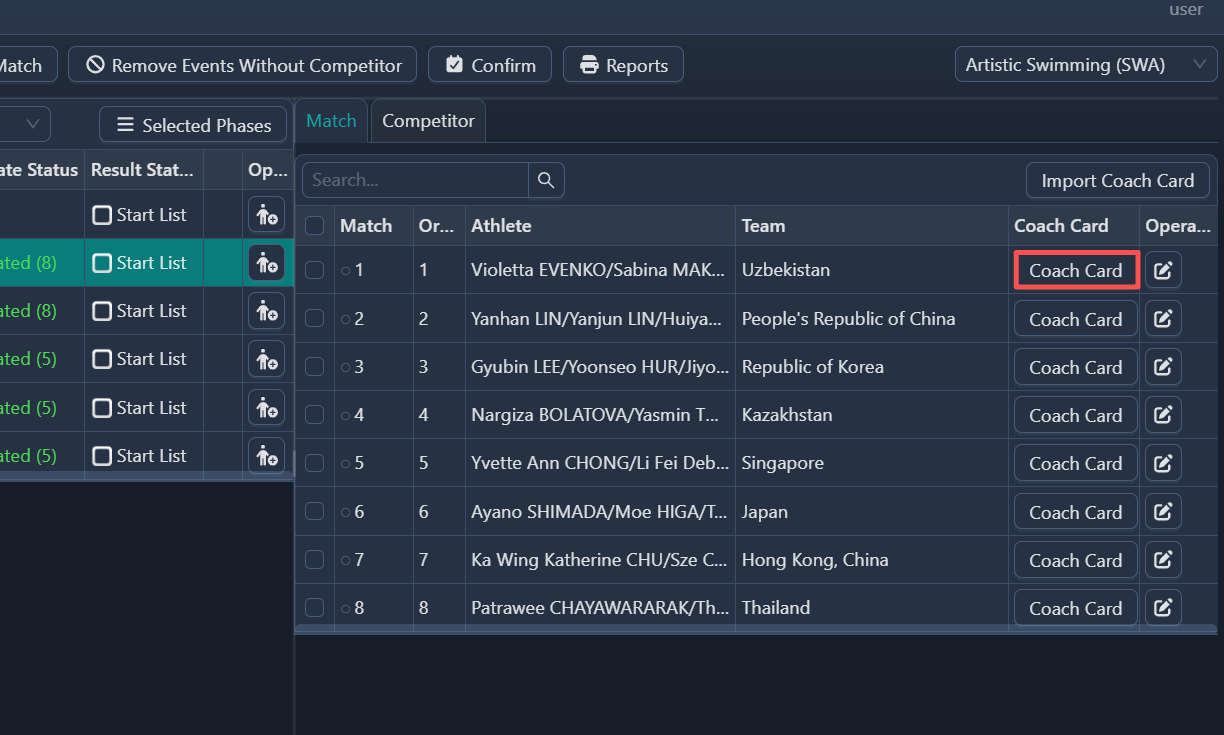Open edit icon for Japan row
The height and width of the screenshot is (735, 1224).
tap(1163, 512)
